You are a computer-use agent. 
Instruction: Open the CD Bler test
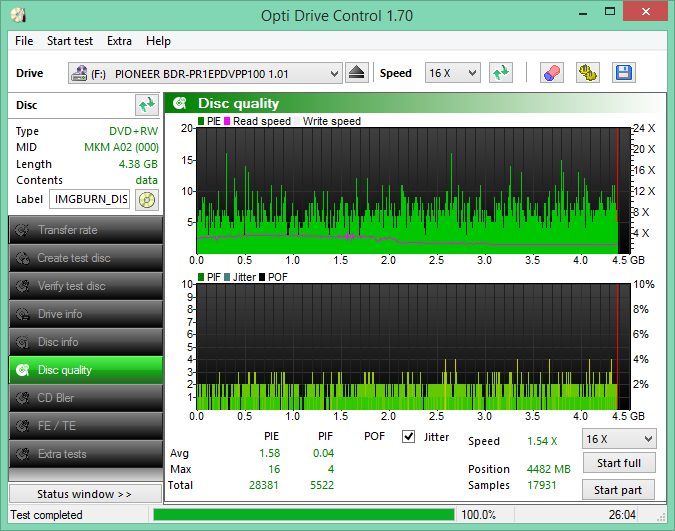86,398
